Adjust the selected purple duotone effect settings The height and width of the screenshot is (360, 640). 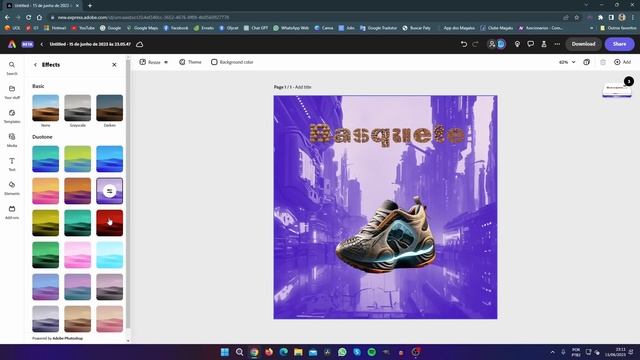coord(109,191)
